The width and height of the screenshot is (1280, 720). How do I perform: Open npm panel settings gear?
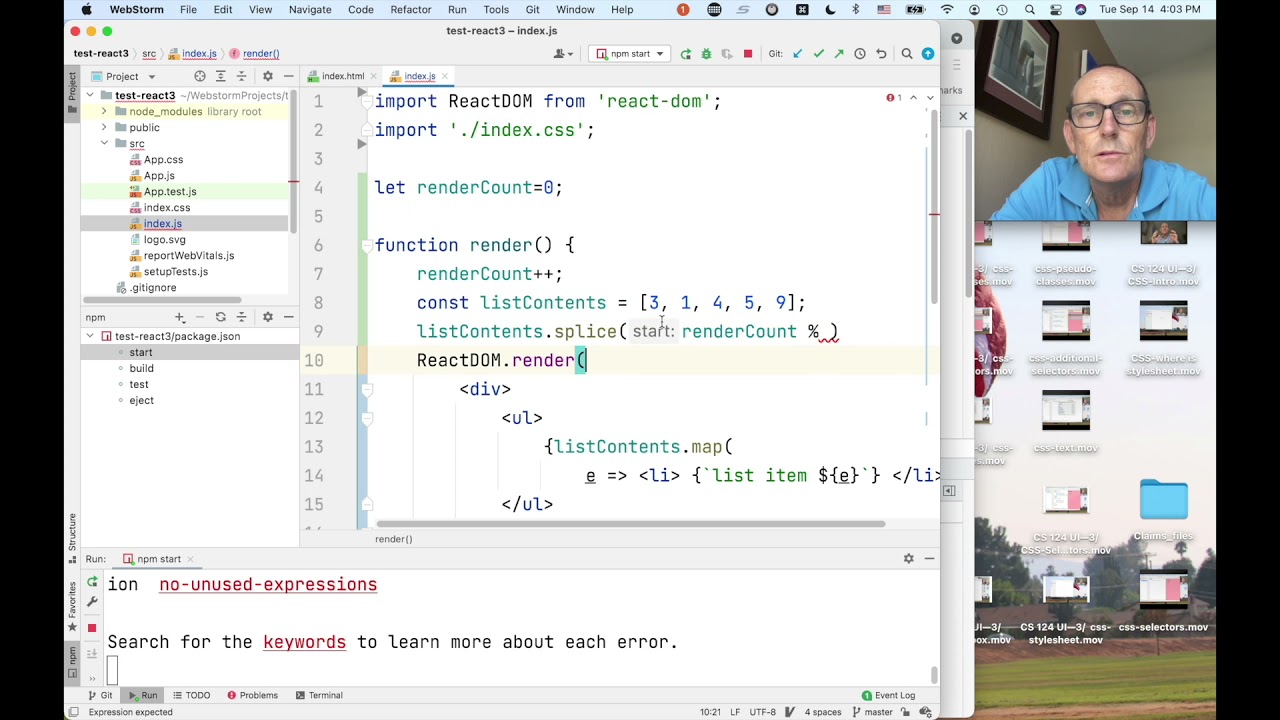tap(267, 317)
